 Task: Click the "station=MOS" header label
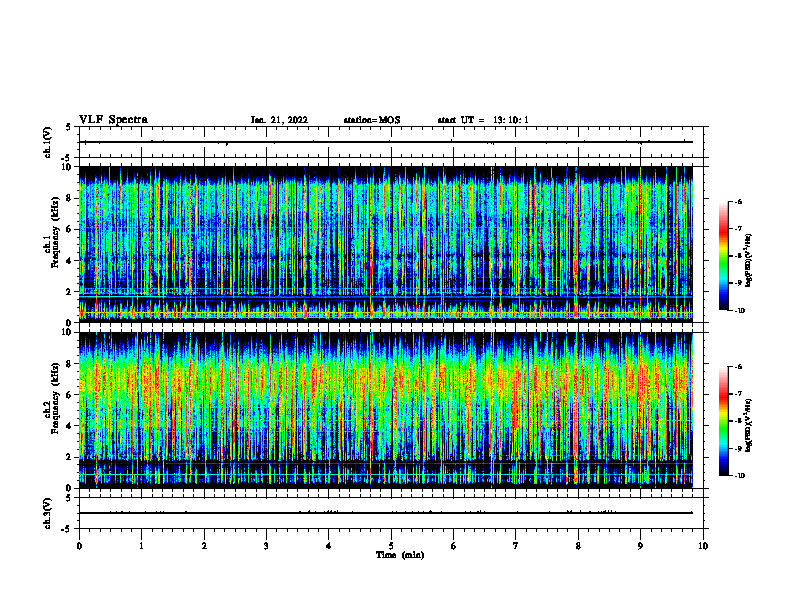[x=372, y=120]
